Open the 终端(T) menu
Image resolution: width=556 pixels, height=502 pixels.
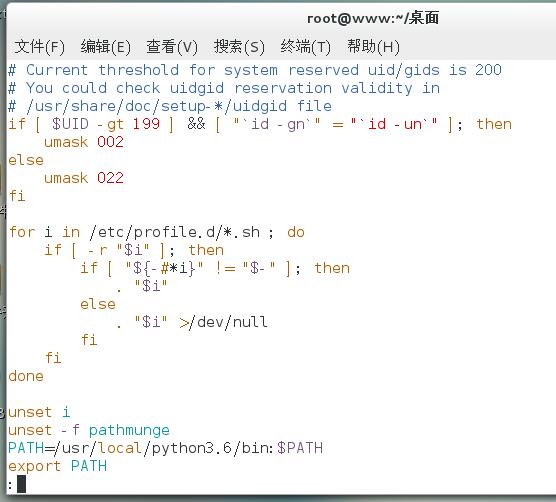[x=305, y=46]
